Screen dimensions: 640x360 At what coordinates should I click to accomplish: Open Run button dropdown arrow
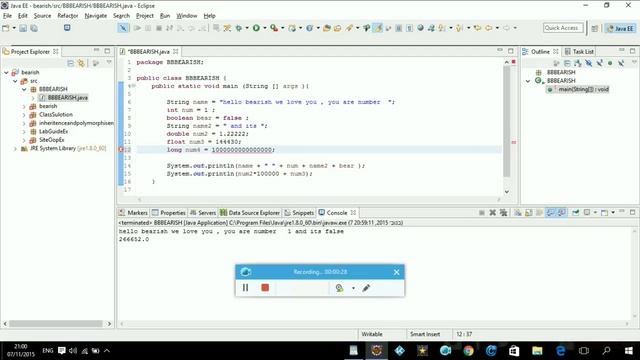(264, 28)
